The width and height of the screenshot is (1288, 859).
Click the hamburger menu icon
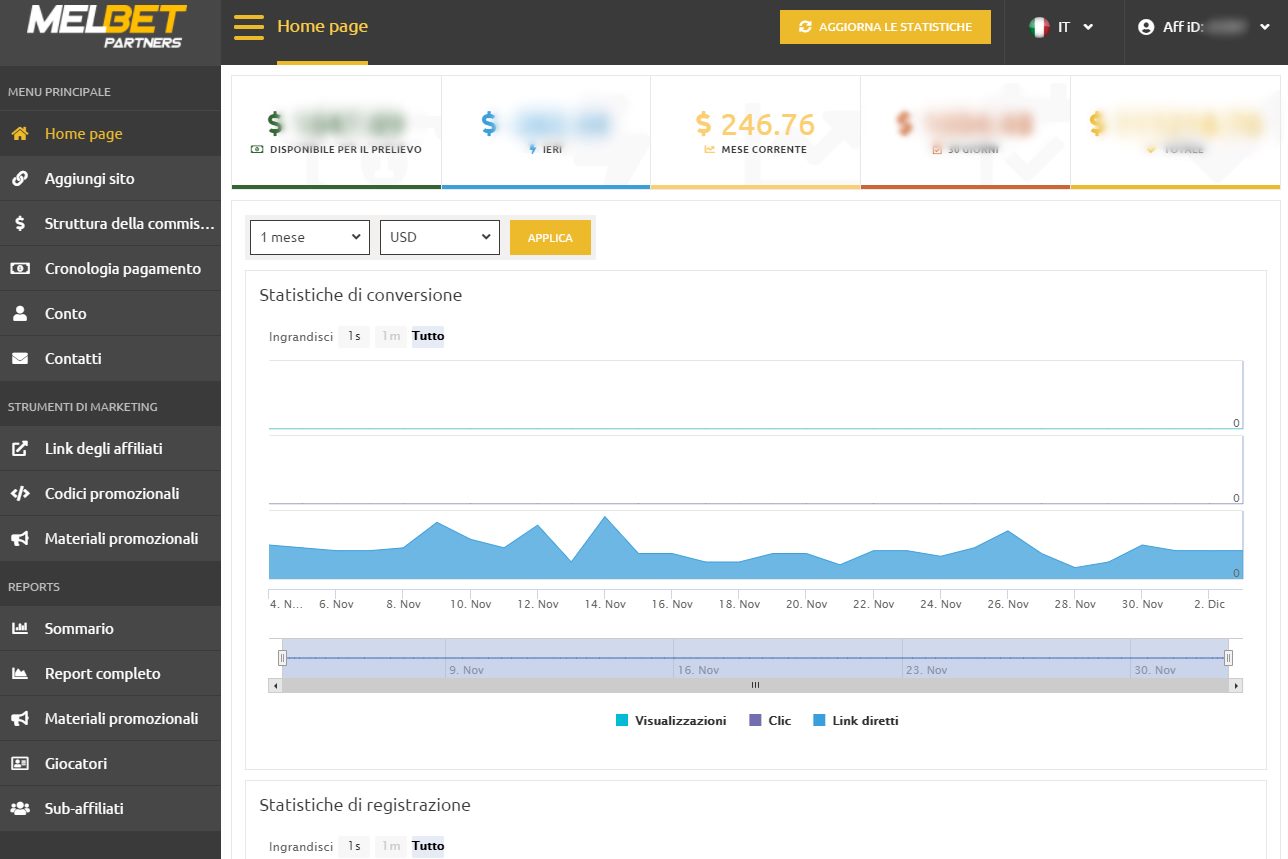click(x=248, y=27)
